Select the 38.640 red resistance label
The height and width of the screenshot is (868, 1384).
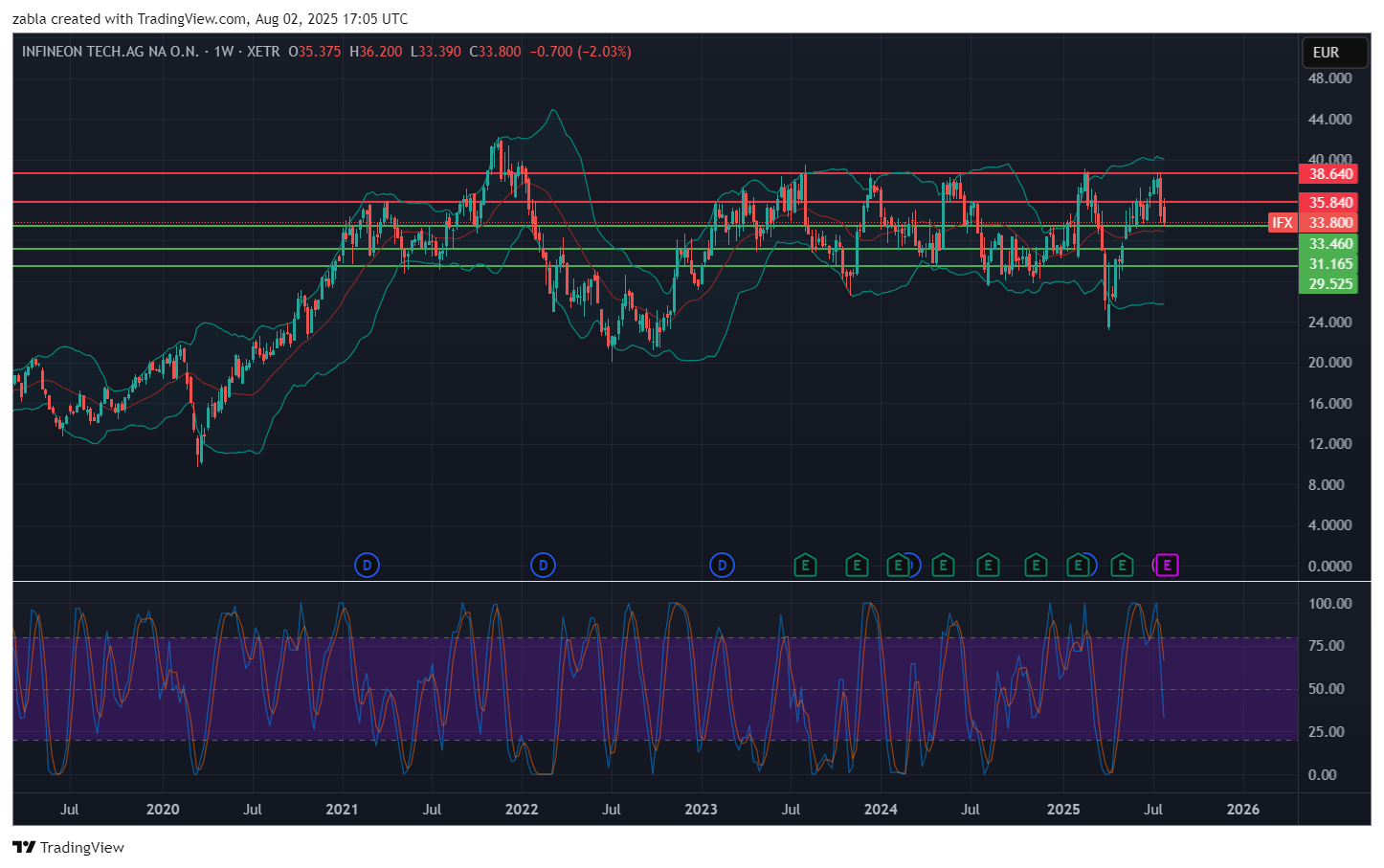(1328, 174)
